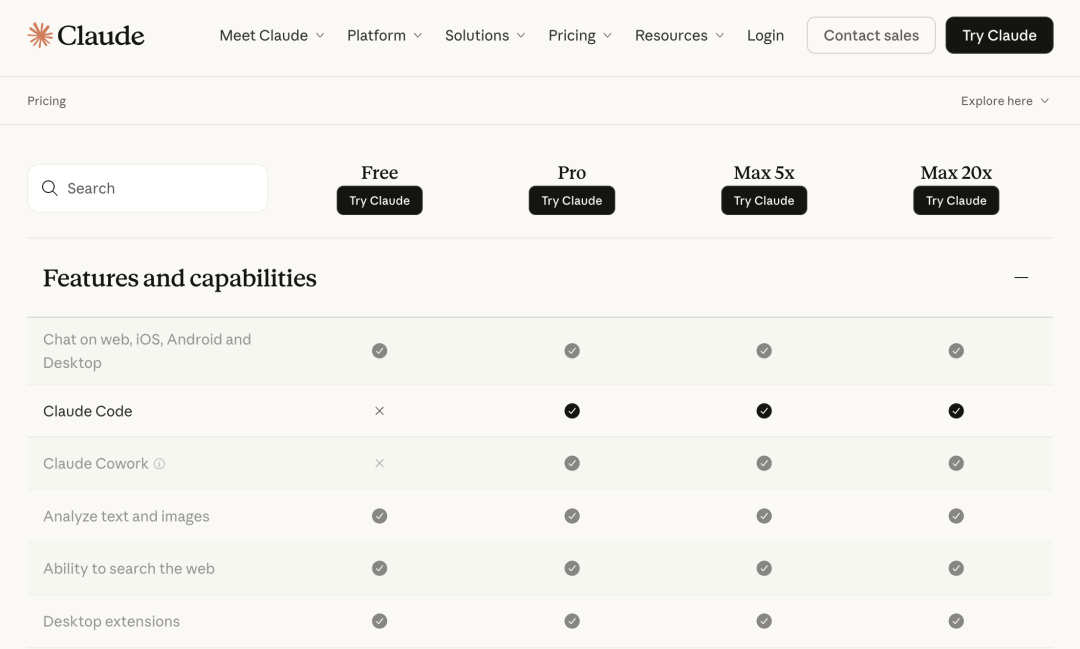Click the X mark for Claude Code Free
The image size is (1080, 649).
pyautogui.click(x=379, y=411)
